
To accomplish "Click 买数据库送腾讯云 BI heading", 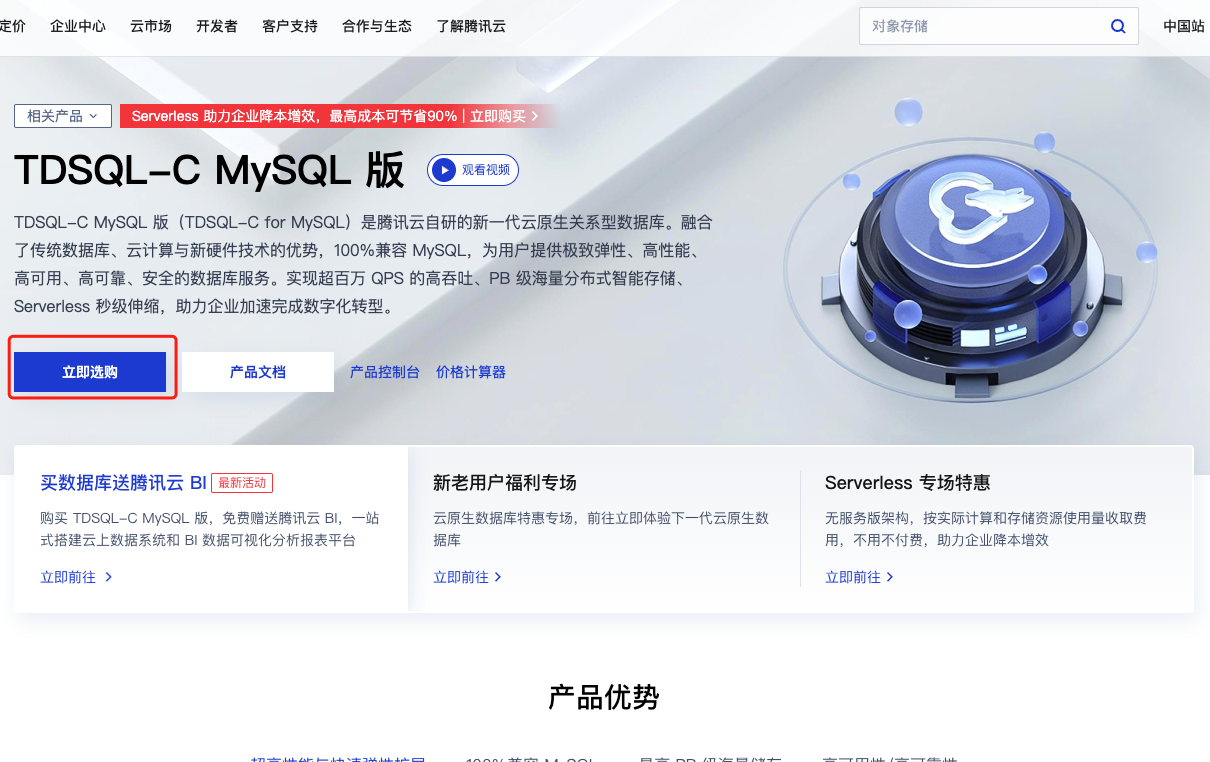I will pyautogui.click(x=123, y=482).
